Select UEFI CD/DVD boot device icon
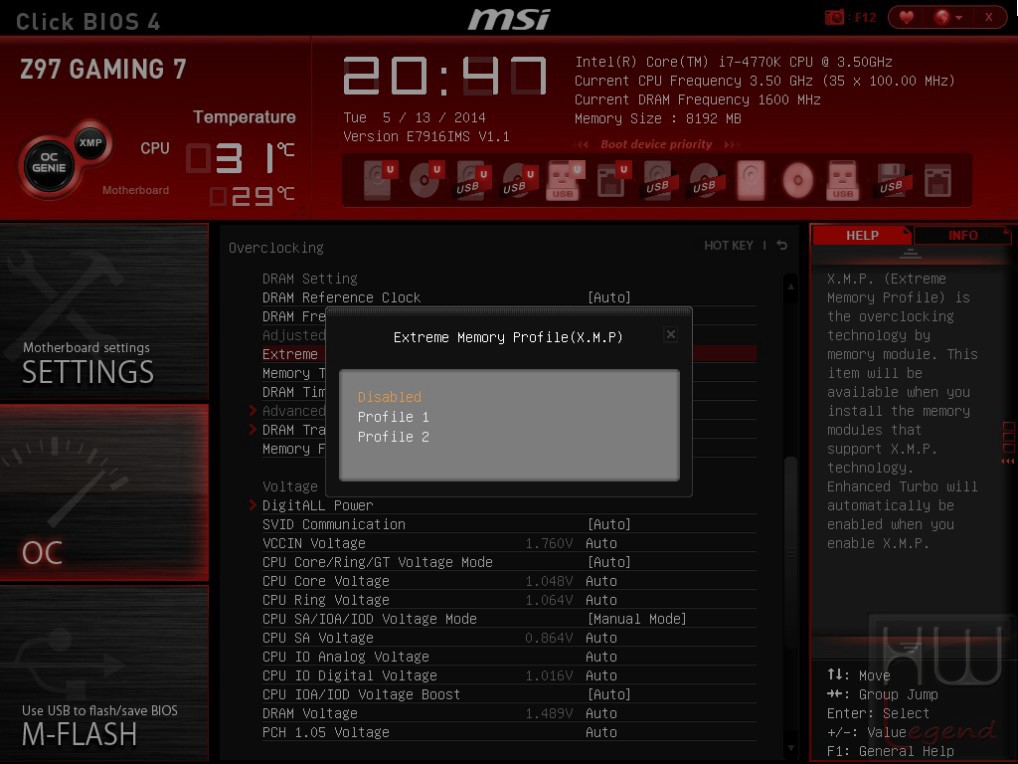The height and width of the screenshot is (764, 1018). pos(427,179)
